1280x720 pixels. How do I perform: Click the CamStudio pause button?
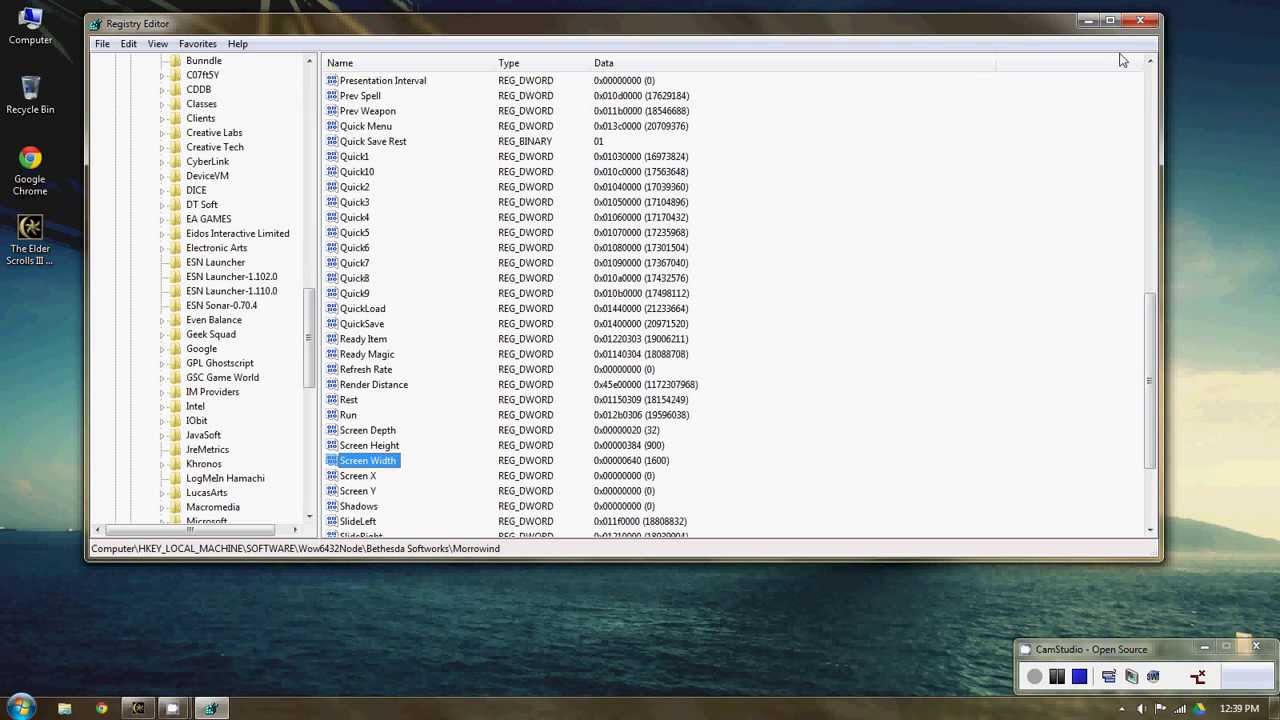click(x=1057, y=677)
